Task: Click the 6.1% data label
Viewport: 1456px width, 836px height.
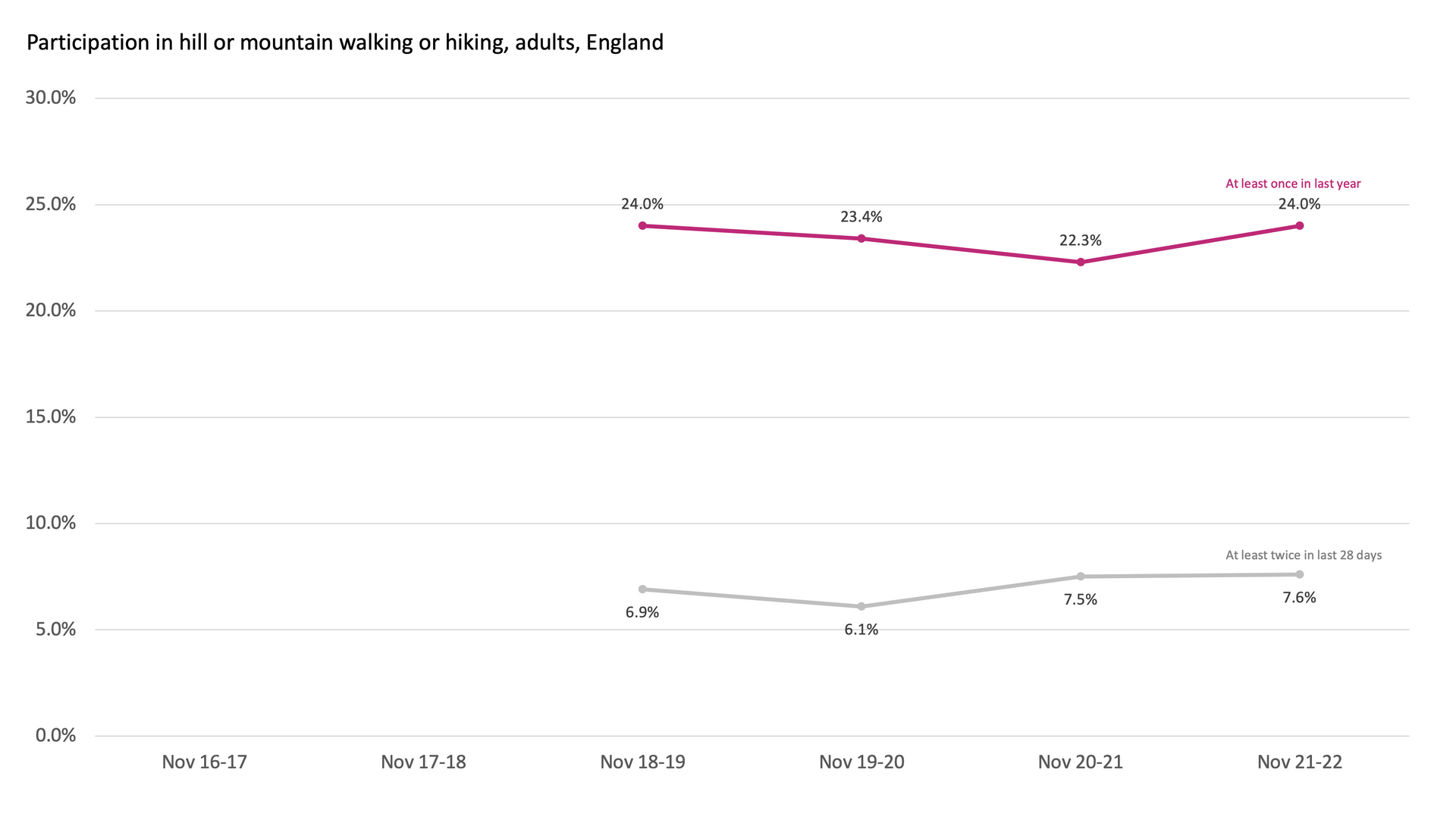Action: pos(861,630)
